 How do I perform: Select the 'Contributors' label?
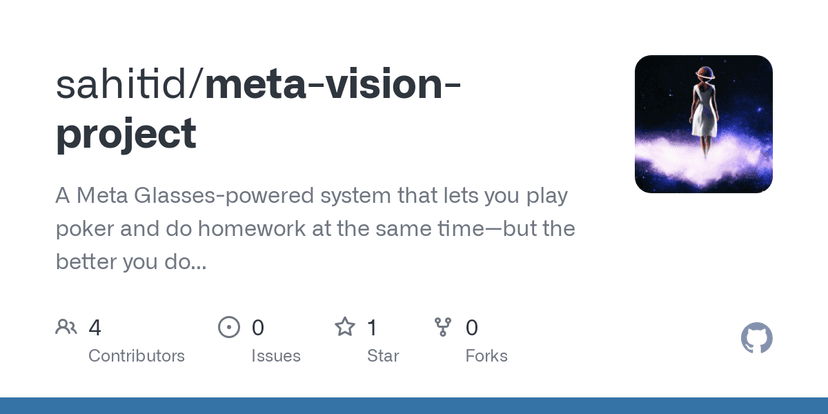coord(136,356)
